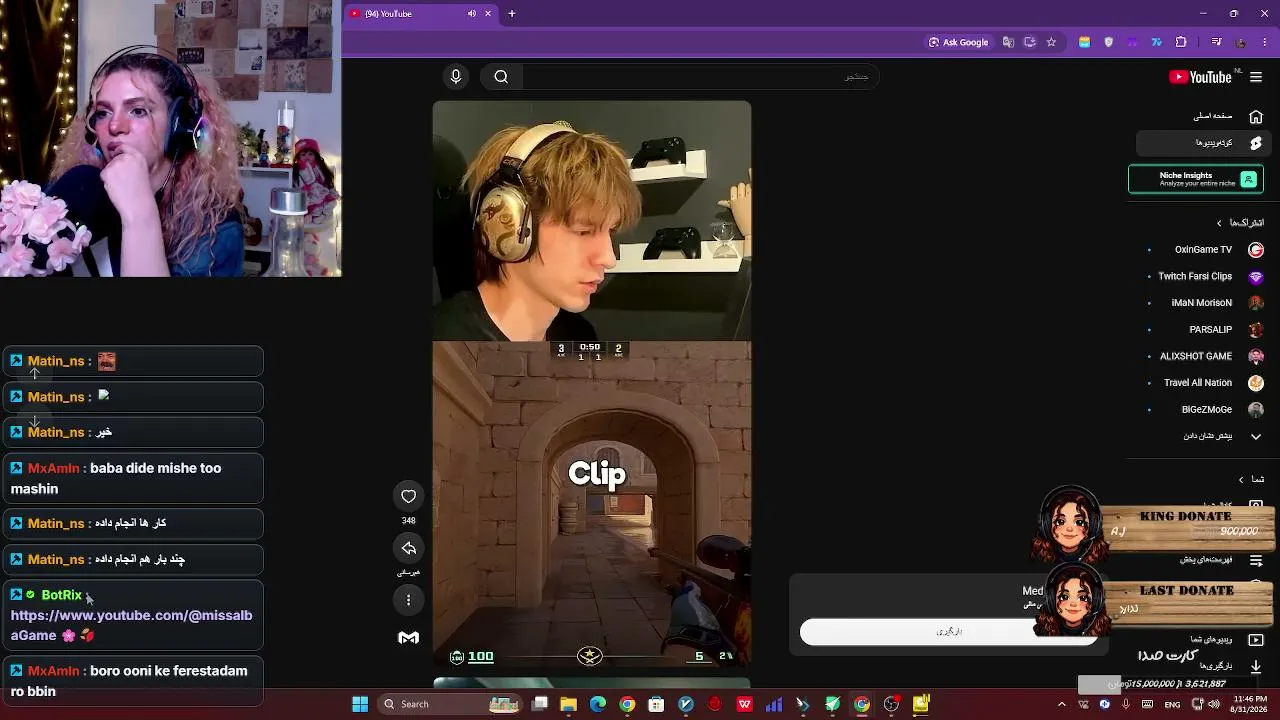Open File Explorer from the taskbar
The width and height of the screenshot is (1280, 720).
point(568,704)
